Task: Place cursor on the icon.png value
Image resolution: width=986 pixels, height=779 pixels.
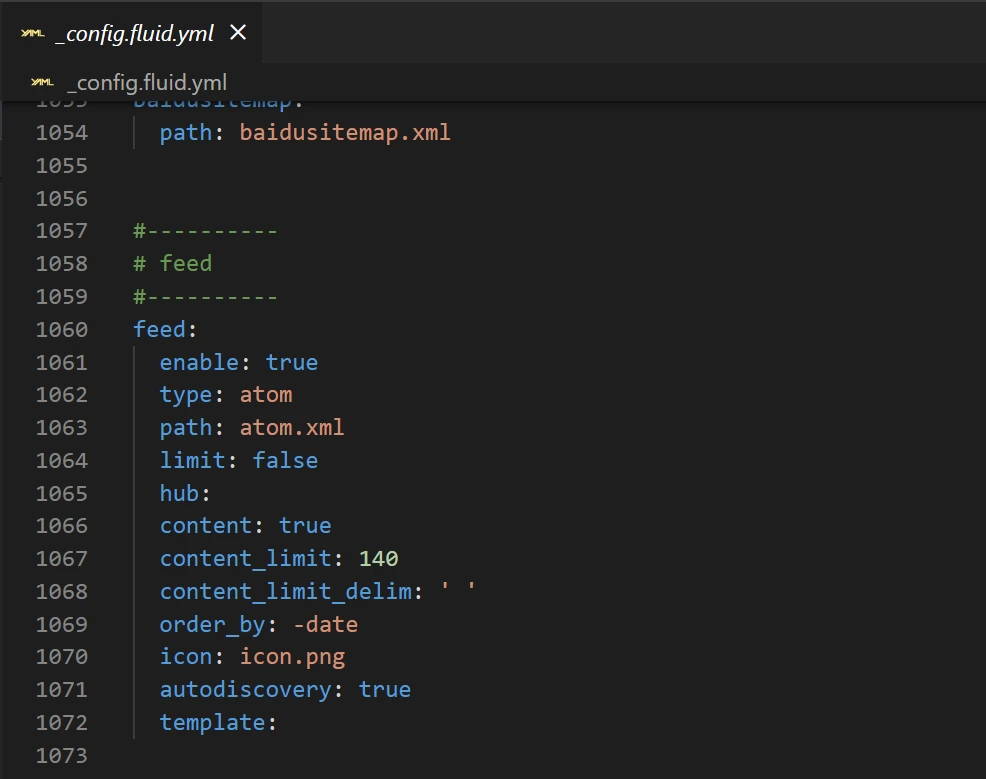Action: 292,656
